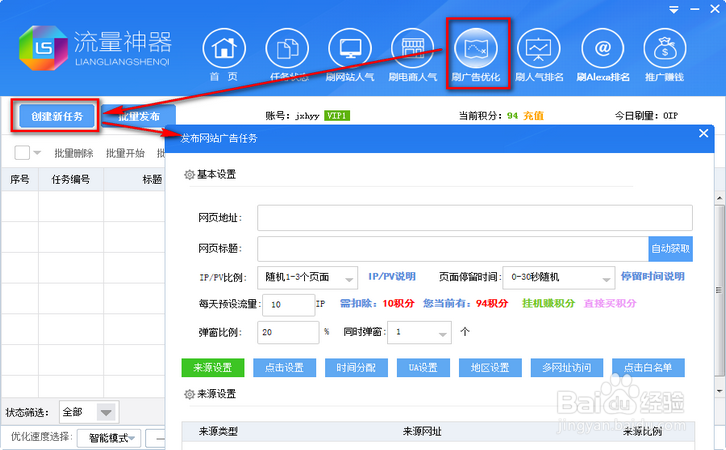Open the 状态筛选 全部 dropdown
This screenshot has height=450, width=726.
pyautogui.click(x=89, y=412)
